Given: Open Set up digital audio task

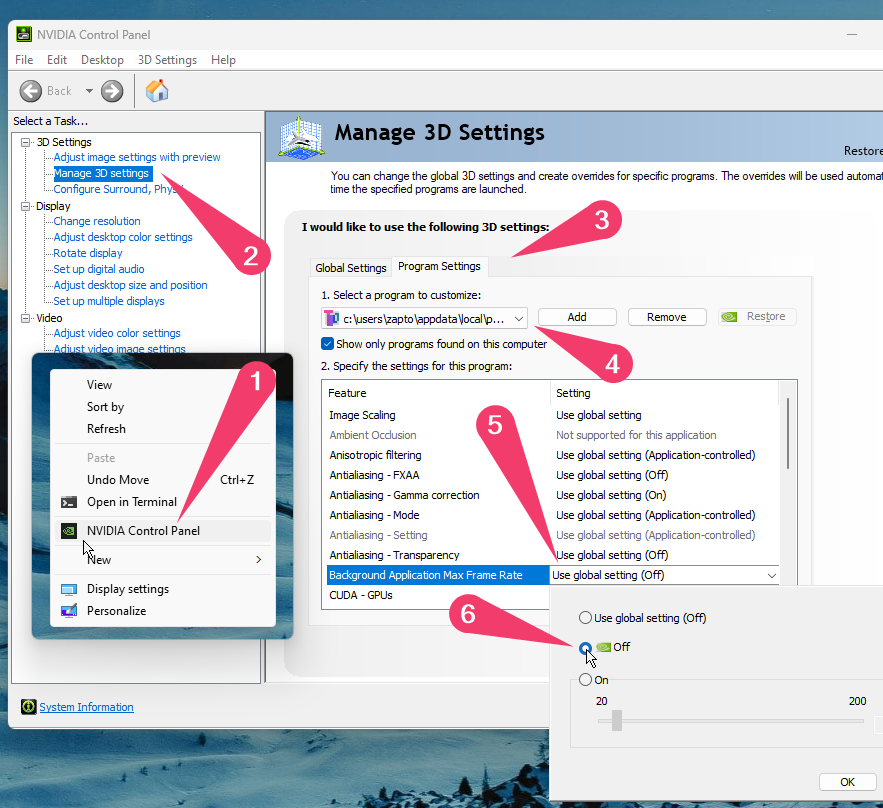Looking at the screenshot, I should (99, 269).
